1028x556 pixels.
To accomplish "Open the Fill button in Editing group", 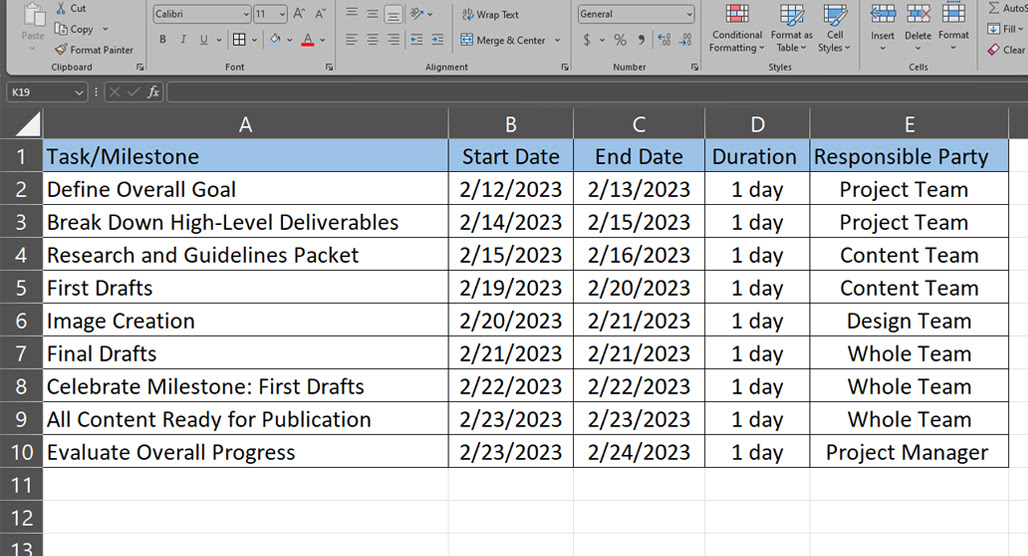I will coord(1005,29).
